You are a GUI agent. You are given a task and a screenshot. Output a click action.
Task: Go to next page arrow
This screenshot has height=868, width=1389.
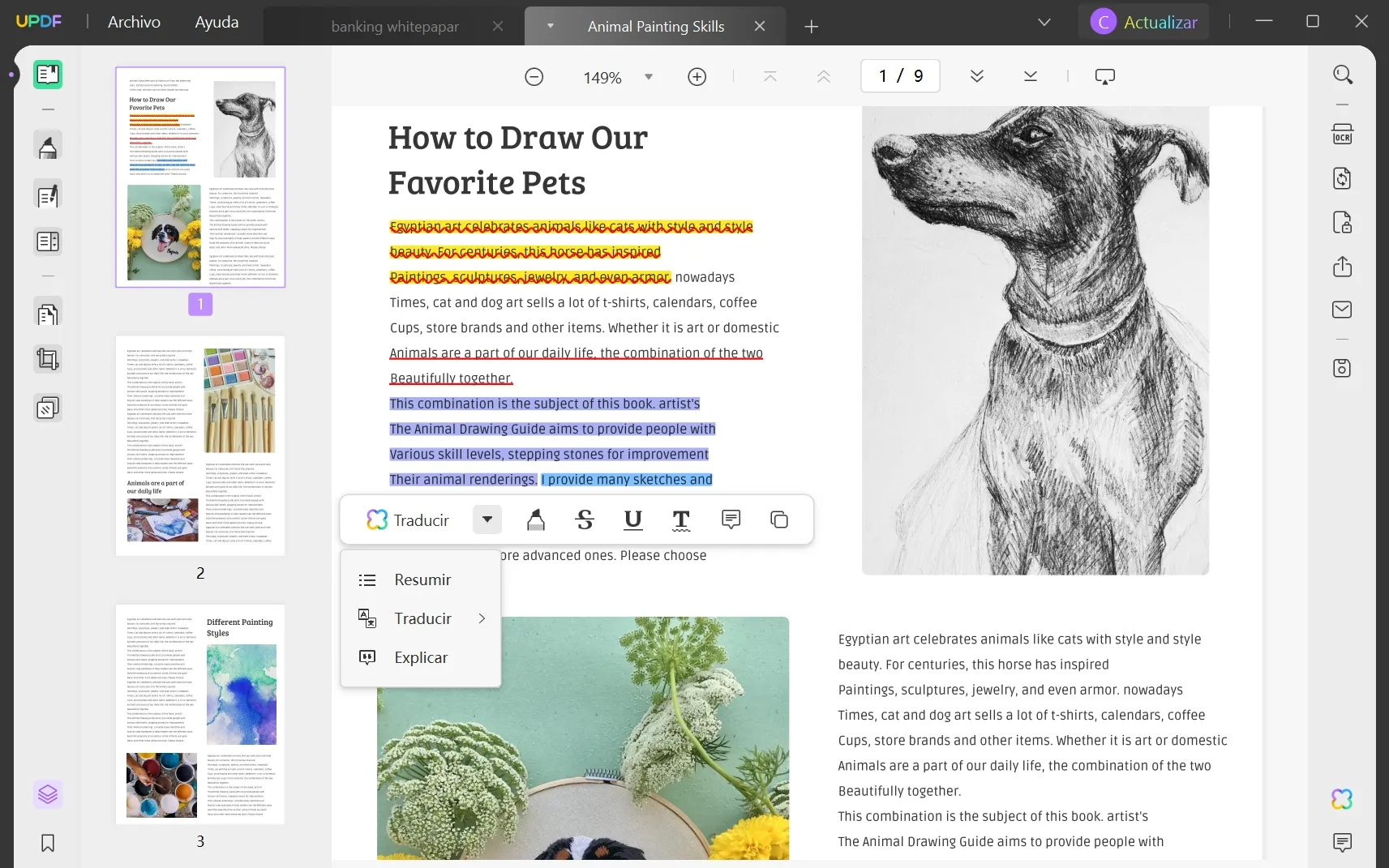click(x=977, y=76)
